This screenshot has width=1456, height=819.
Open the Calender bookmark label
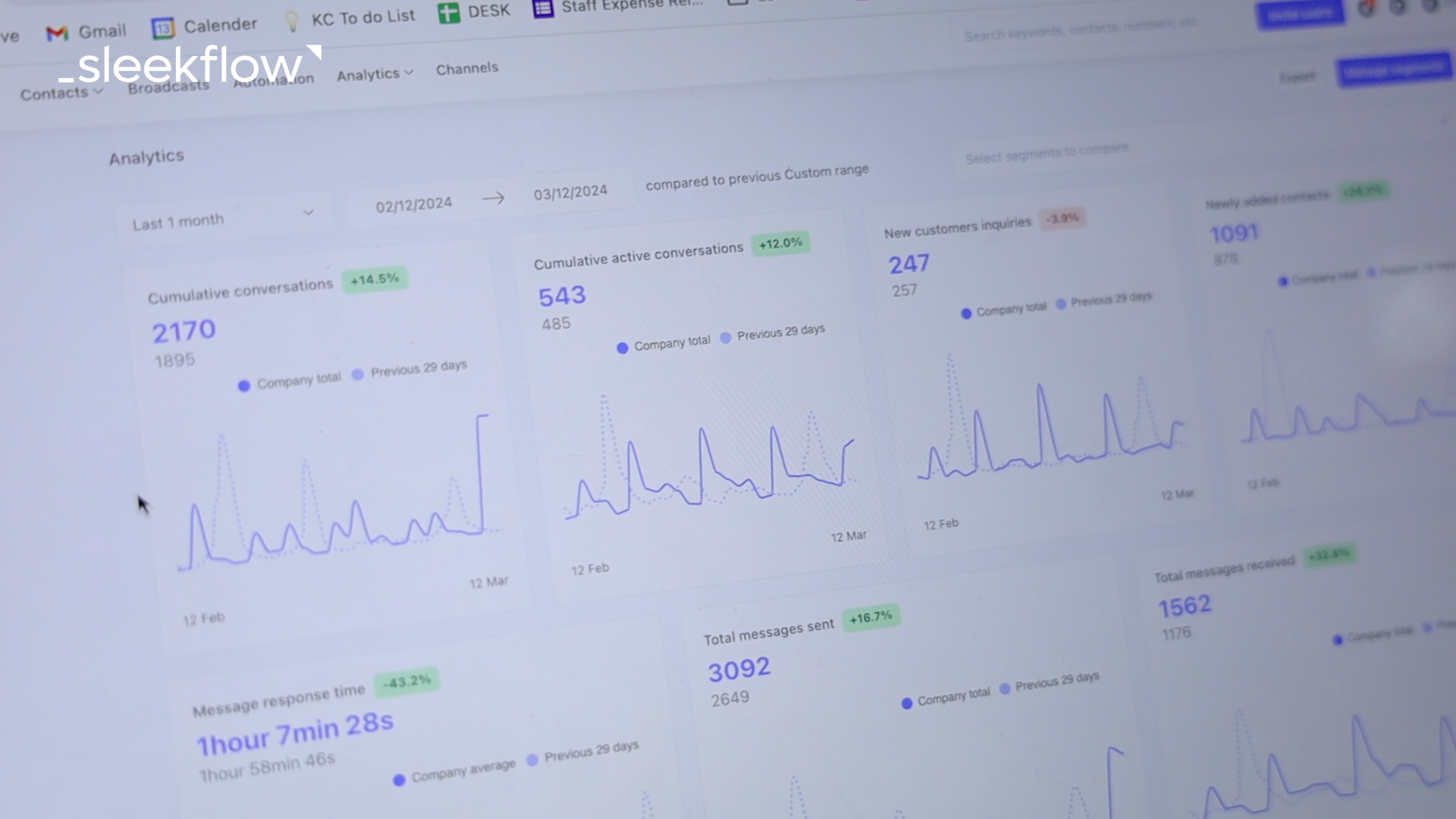tap(221, 25)
